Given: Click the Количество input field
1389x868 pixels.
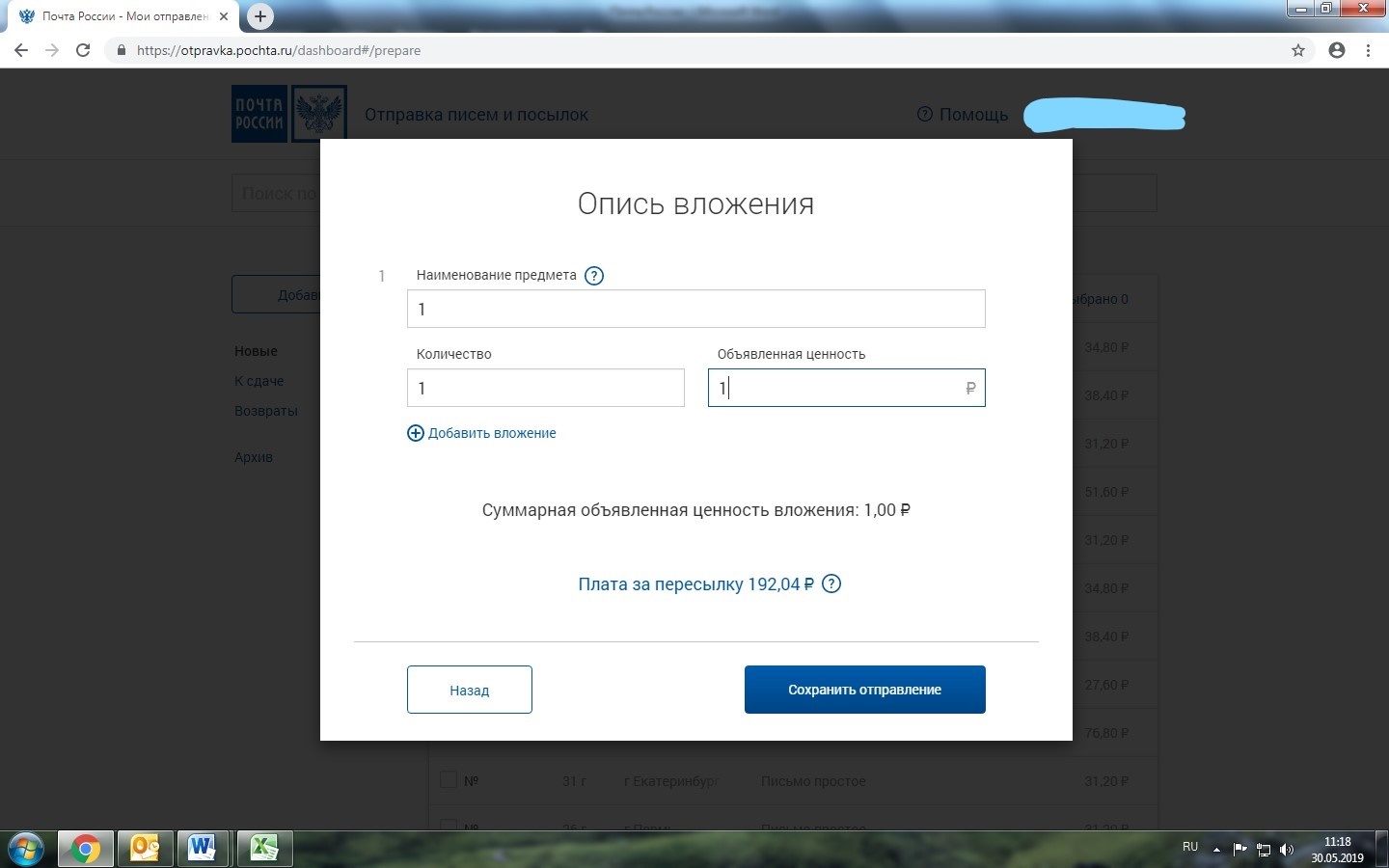Looking at the screenshot, I should pyautogui.click(x=546, y=388).
